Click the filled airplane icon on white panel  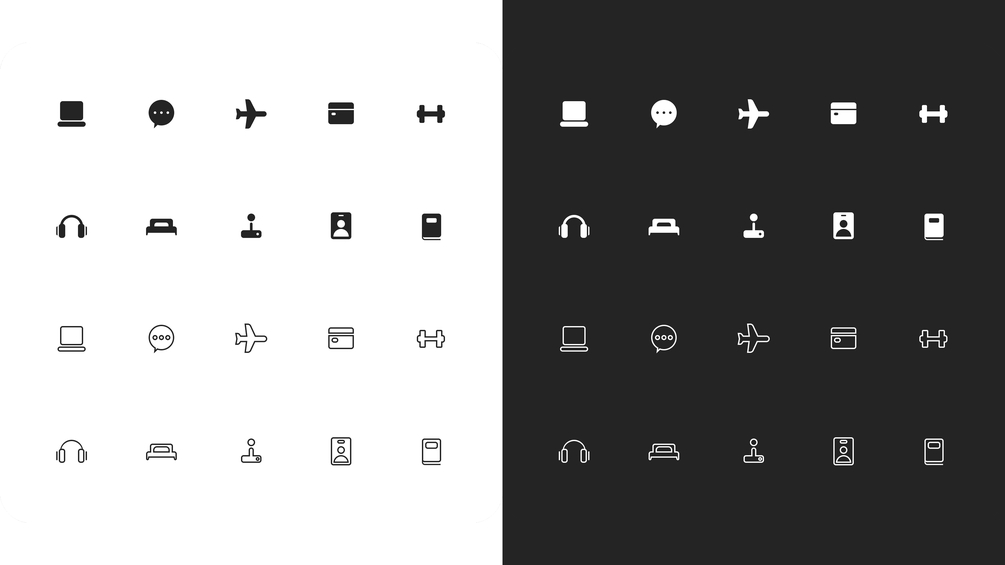tap(251, 114)
